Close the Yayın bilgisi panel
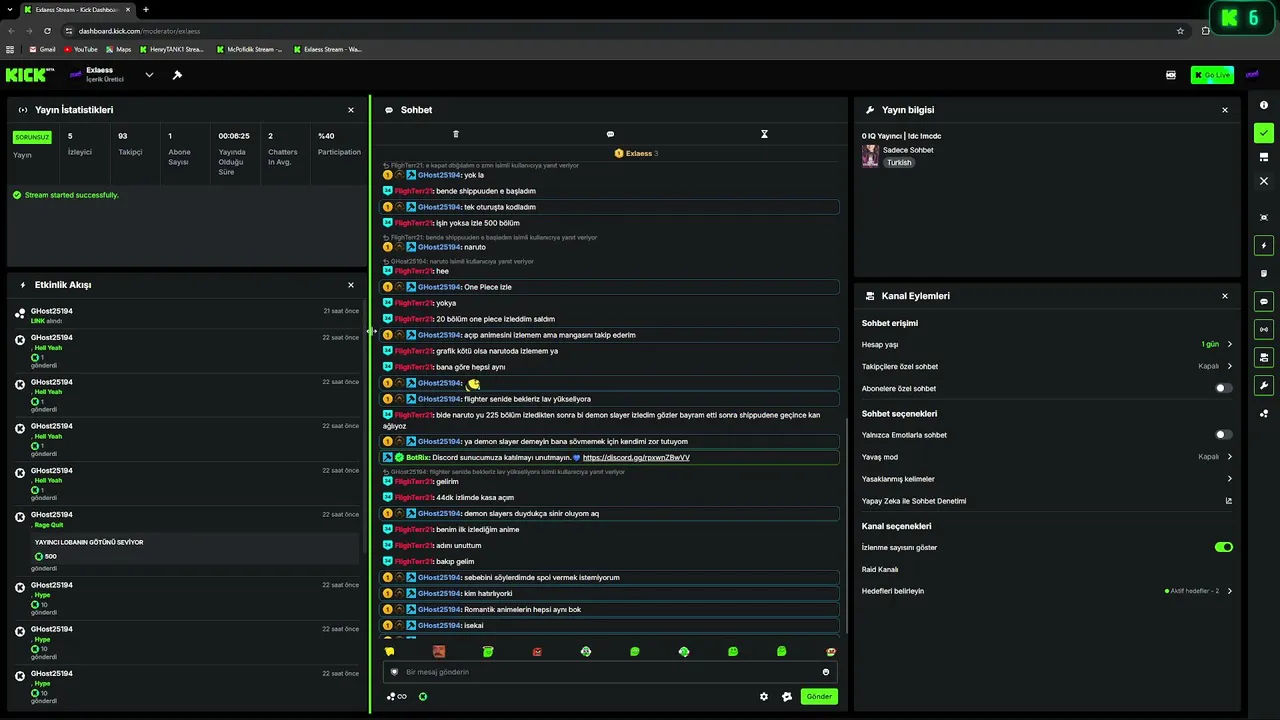The image size is (1280, 720). [x=1225, y=110]
